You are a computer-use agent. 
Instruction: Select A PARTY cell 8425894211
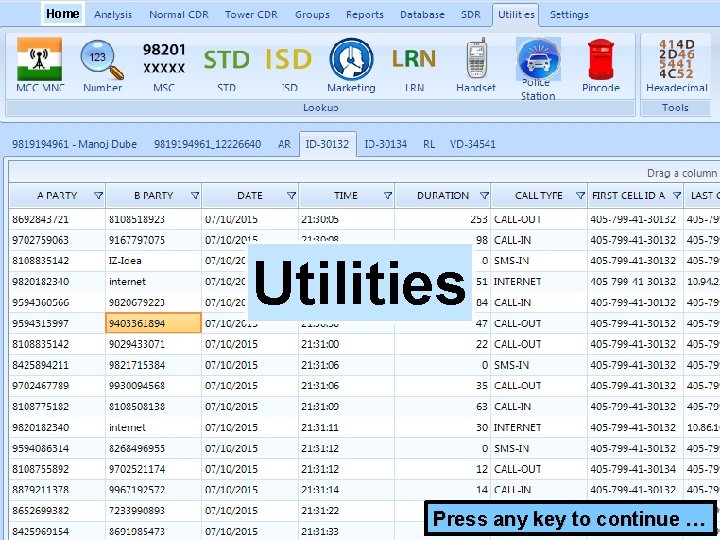click(57, 365)
